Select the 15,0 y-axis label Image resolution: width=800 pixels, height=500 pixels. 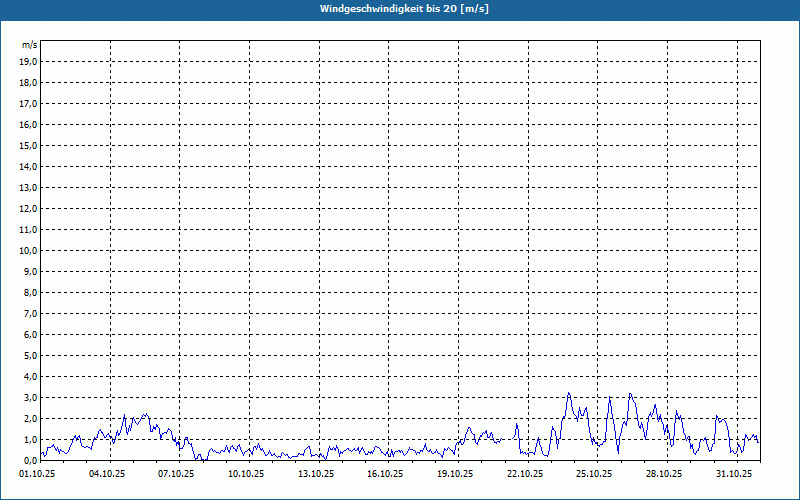pyautogui.click(x=29, y=145)
